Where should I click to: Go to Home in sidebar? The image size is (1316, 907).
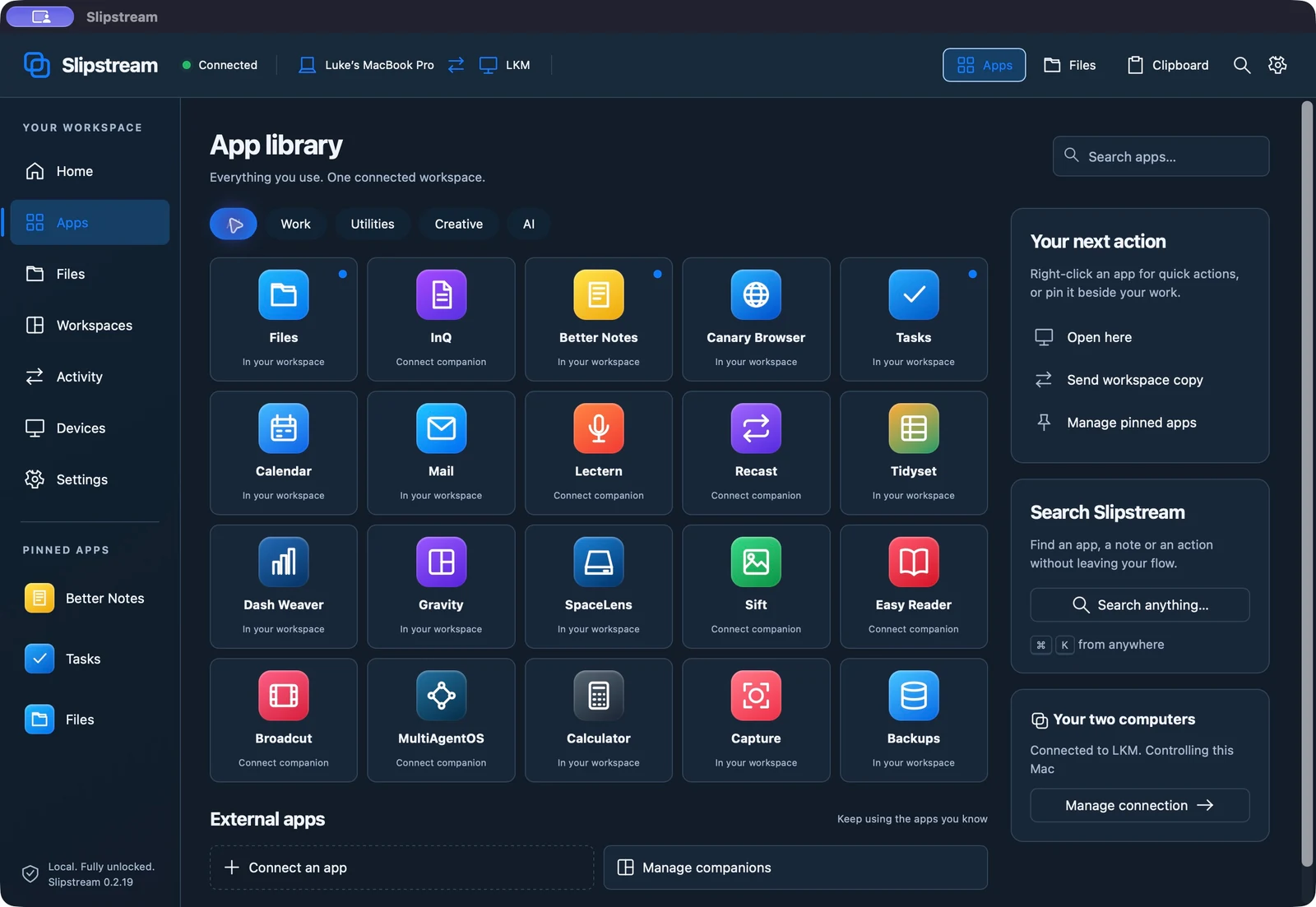click(90, 171)
